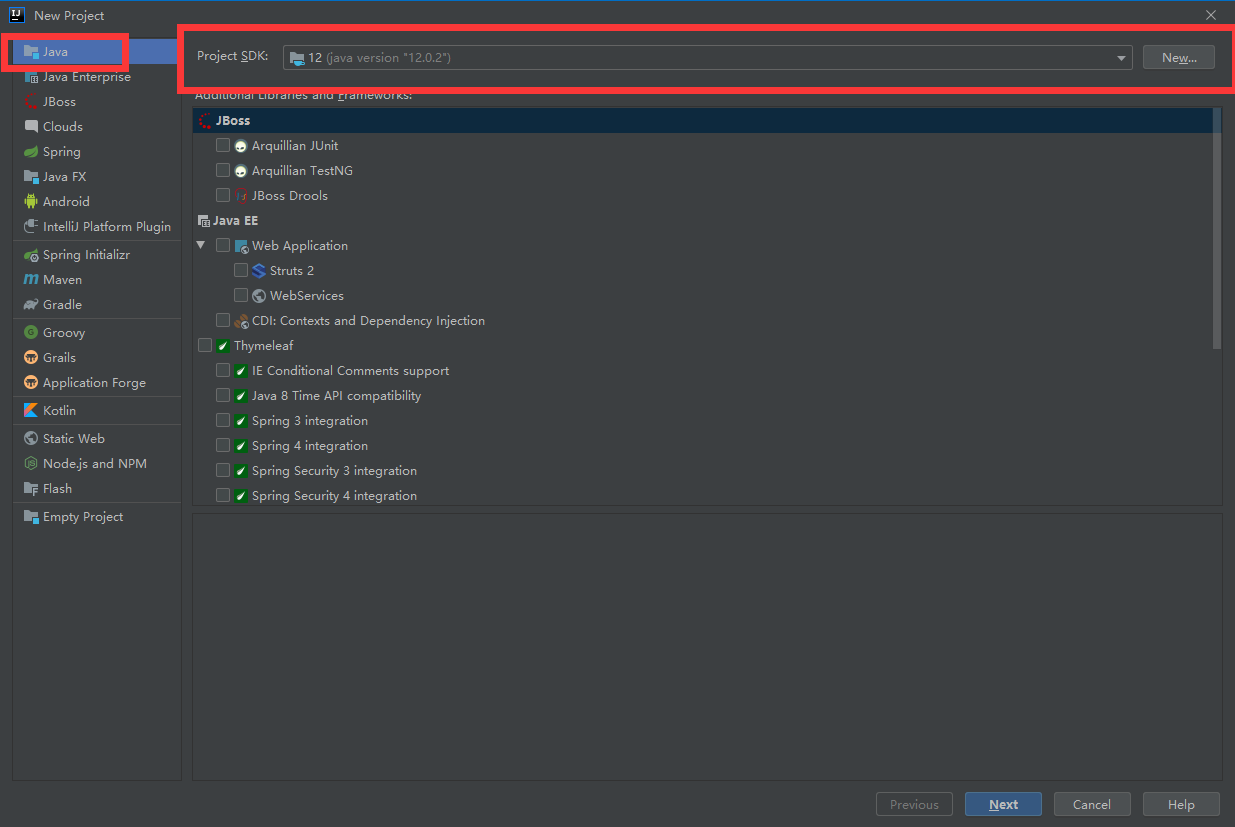Click the Cancel button

pos(1092,805)
